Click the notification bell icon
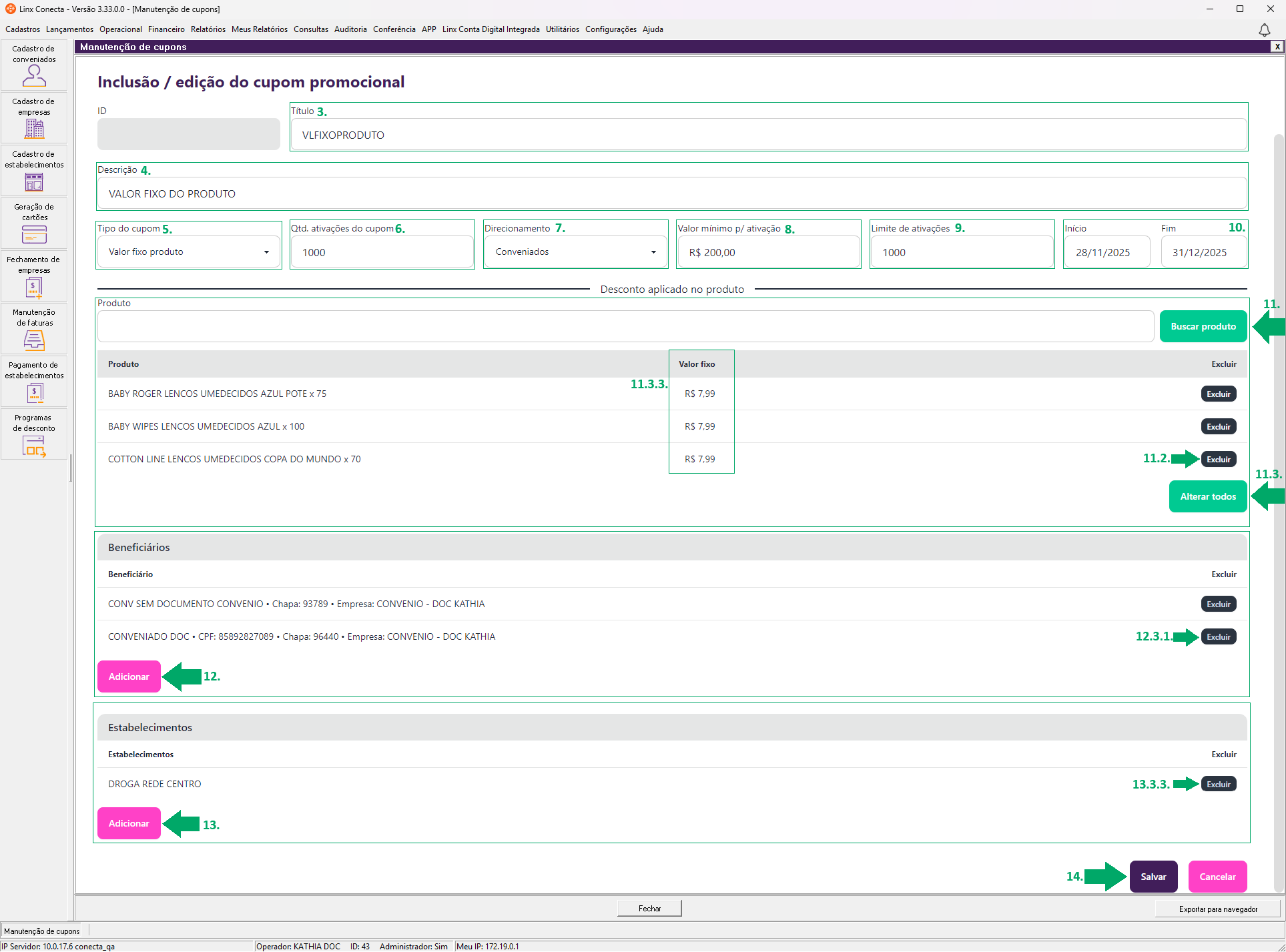 1264,30
